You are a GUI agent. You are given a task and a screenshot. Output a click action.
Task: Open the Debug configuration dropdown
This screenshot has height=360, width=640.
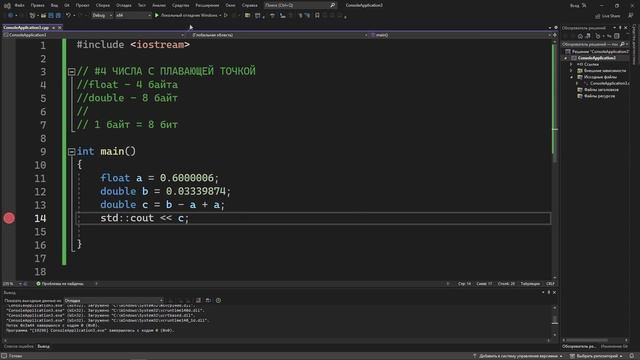click(101, 16)
